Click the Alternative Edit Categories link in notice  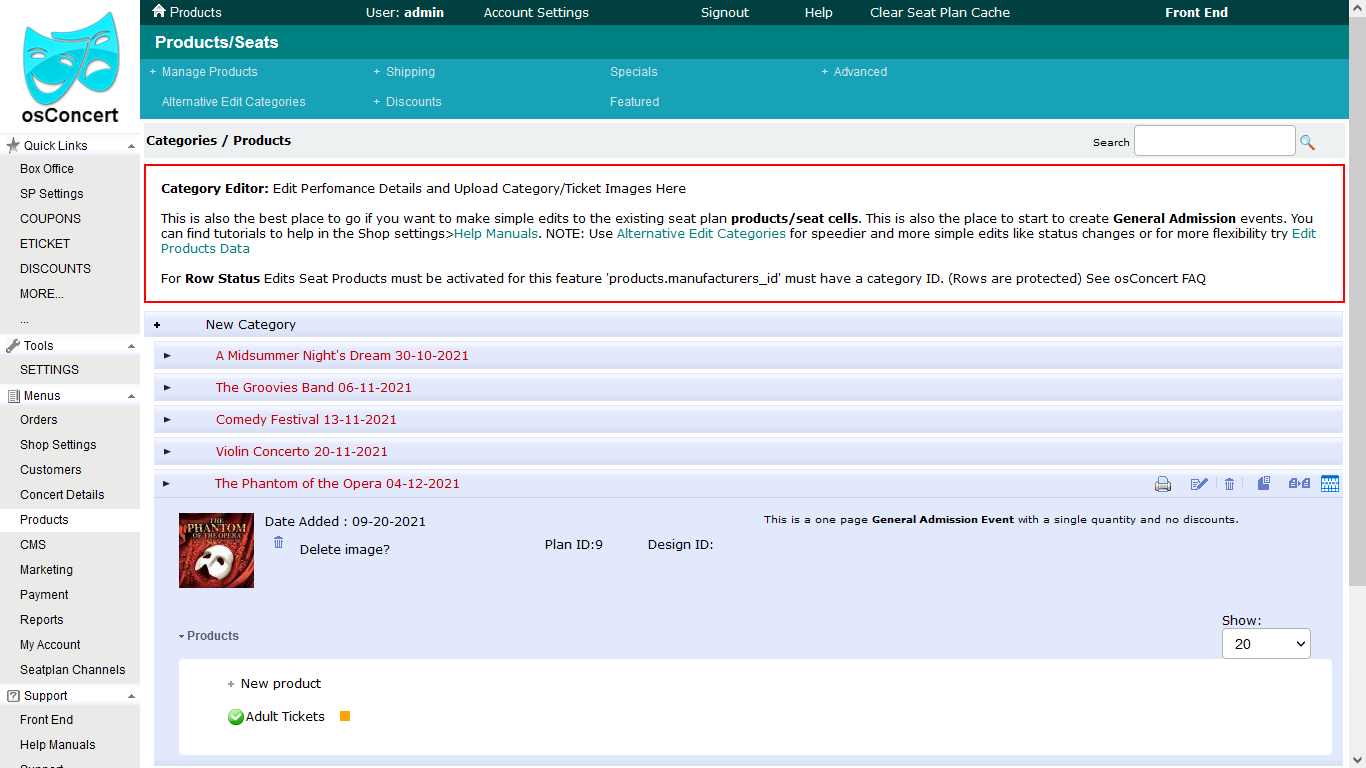(701, 234)
